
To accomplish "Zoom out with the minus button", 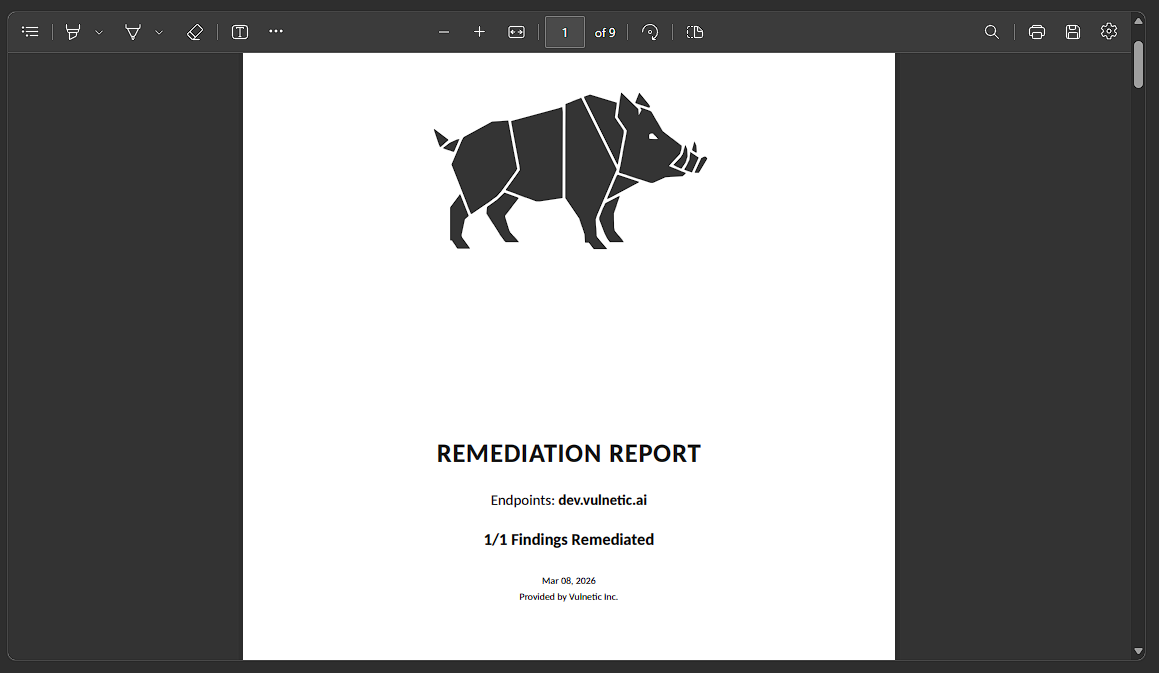I will click(444, 32).
